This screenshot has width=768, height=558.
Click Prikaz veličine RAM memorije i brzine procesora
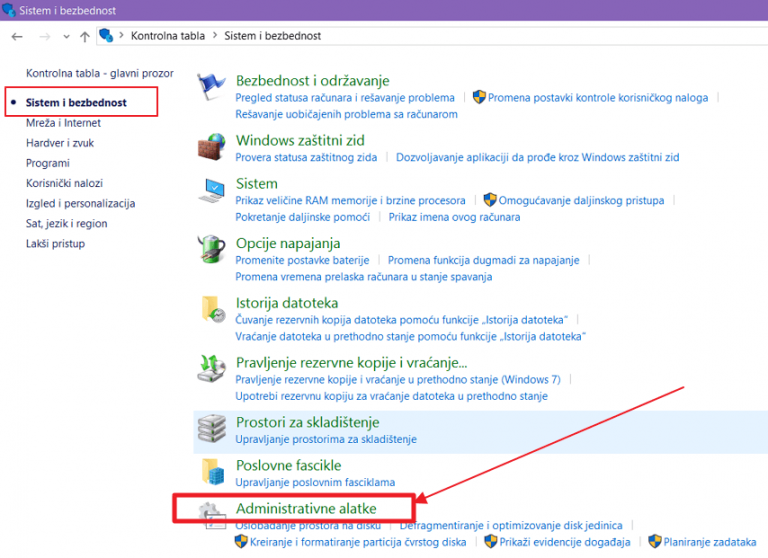350,200
